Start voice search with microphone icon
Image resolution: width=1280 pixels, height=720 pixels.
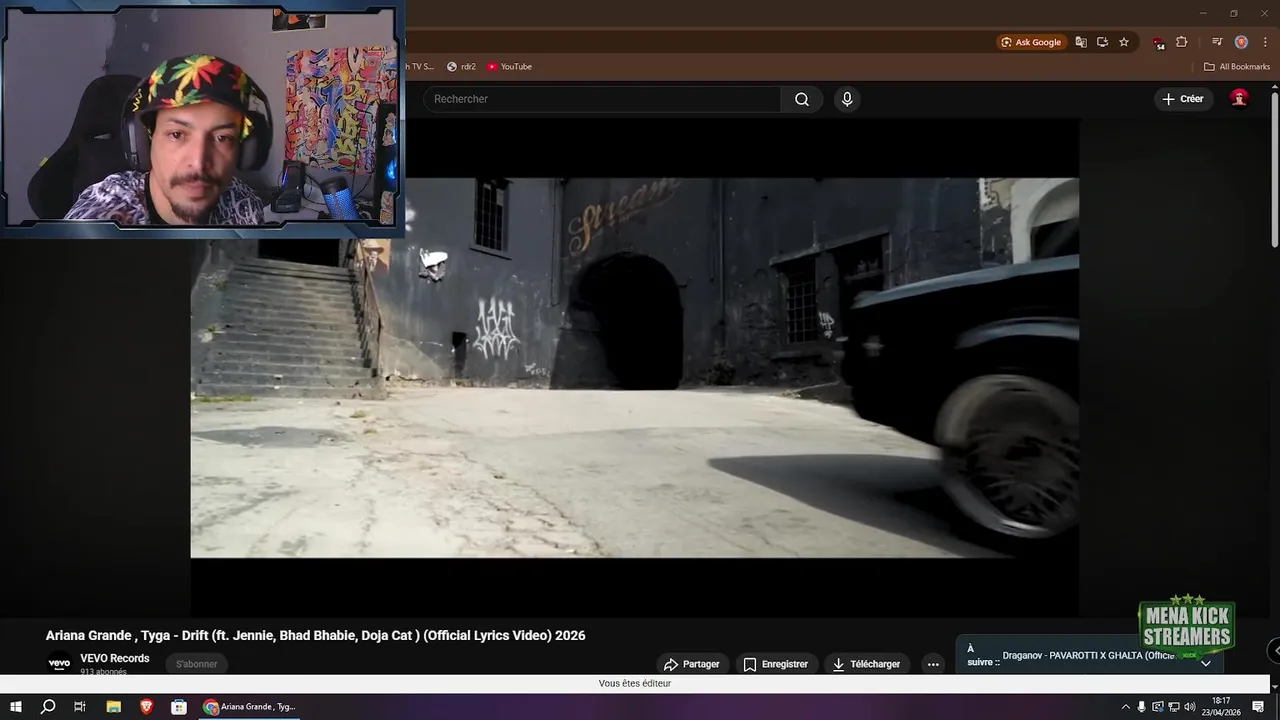847,99
